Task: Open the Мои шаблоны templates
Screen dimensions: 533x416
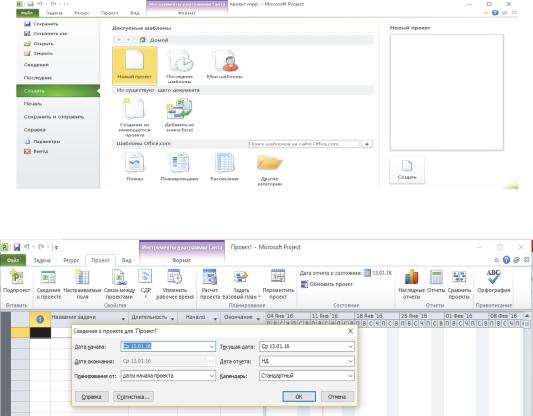Action: (225, 65)
